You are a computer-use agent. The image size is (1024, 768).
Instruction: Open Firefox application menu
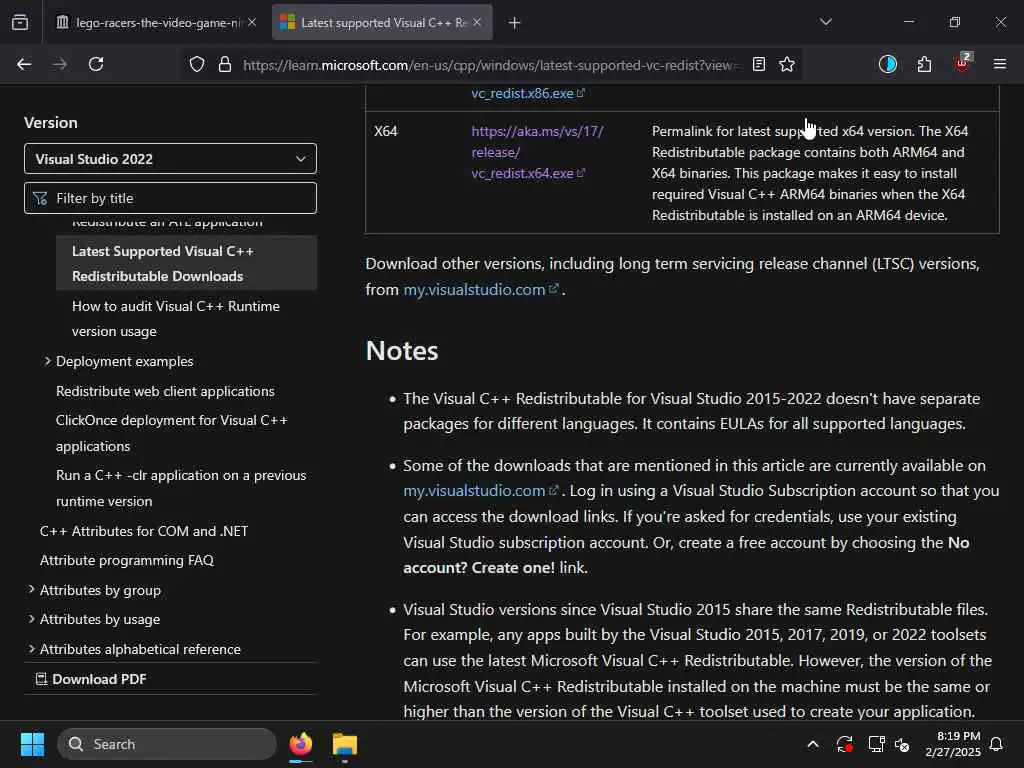(x=999, y=64)
